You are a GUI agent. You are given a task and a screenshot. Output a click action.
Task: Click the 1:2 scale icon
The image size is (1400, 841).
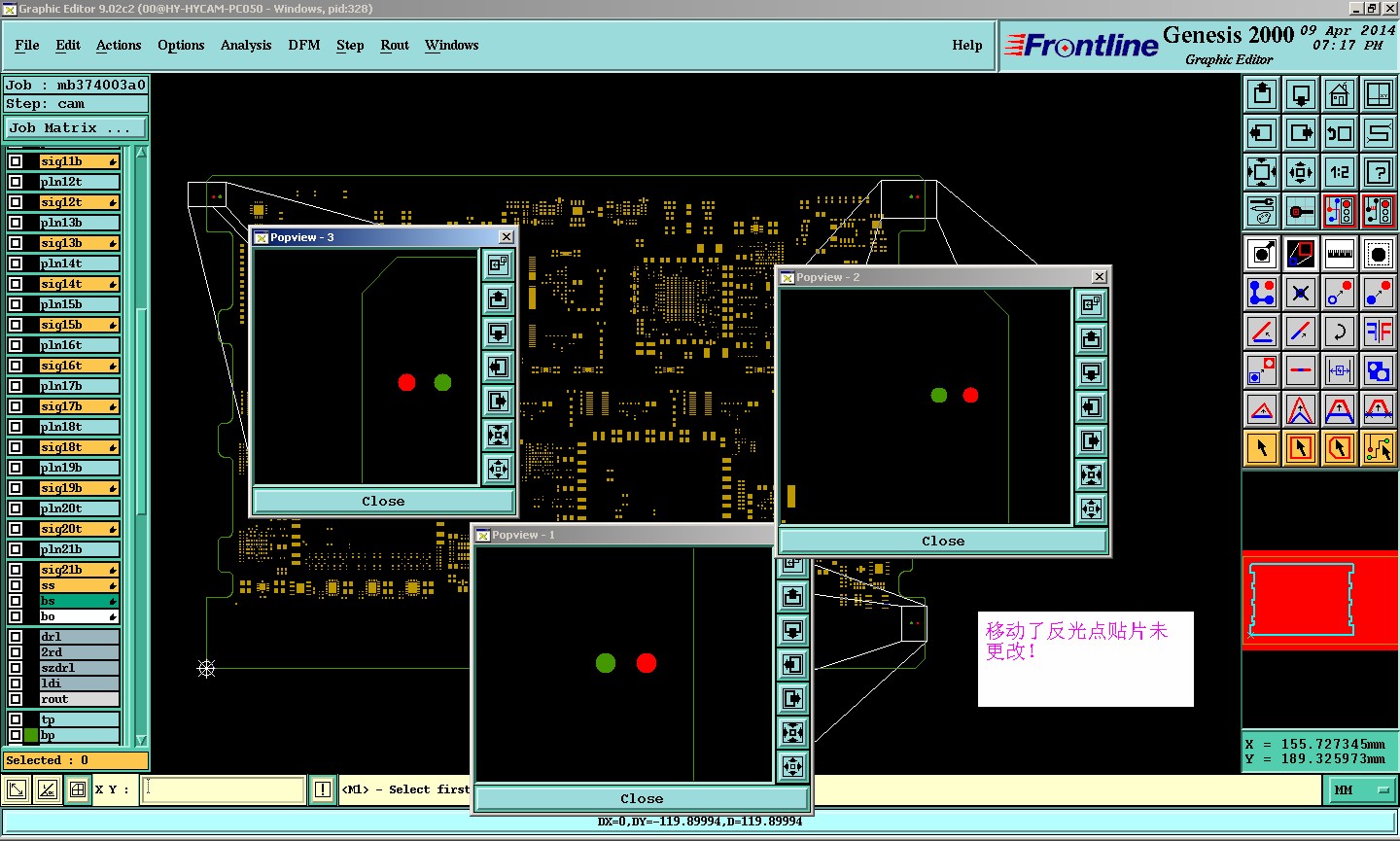pyautogui.click(x=1340, y=172)
